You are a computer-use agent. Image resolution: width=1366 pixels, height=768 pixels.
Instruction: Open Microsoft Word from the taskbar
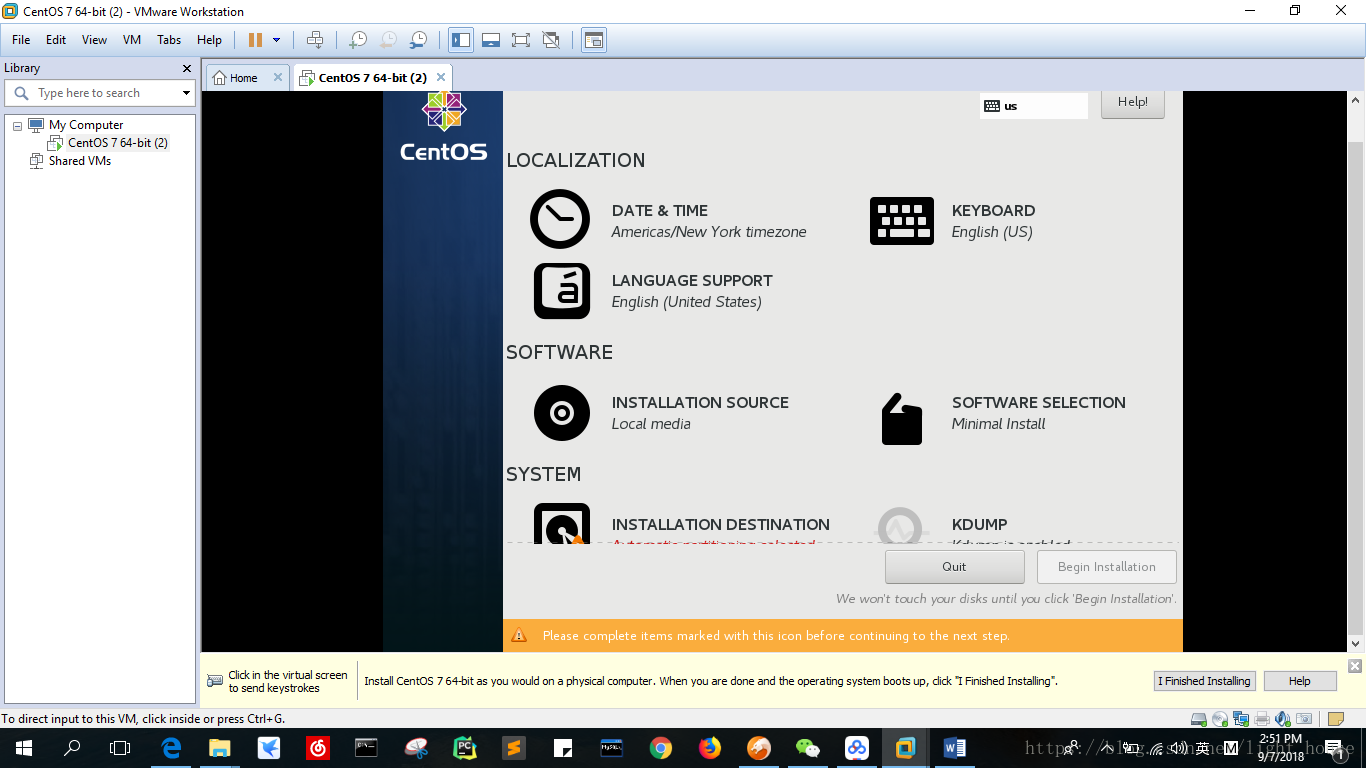pyautogui.click(x=954, y=748)
